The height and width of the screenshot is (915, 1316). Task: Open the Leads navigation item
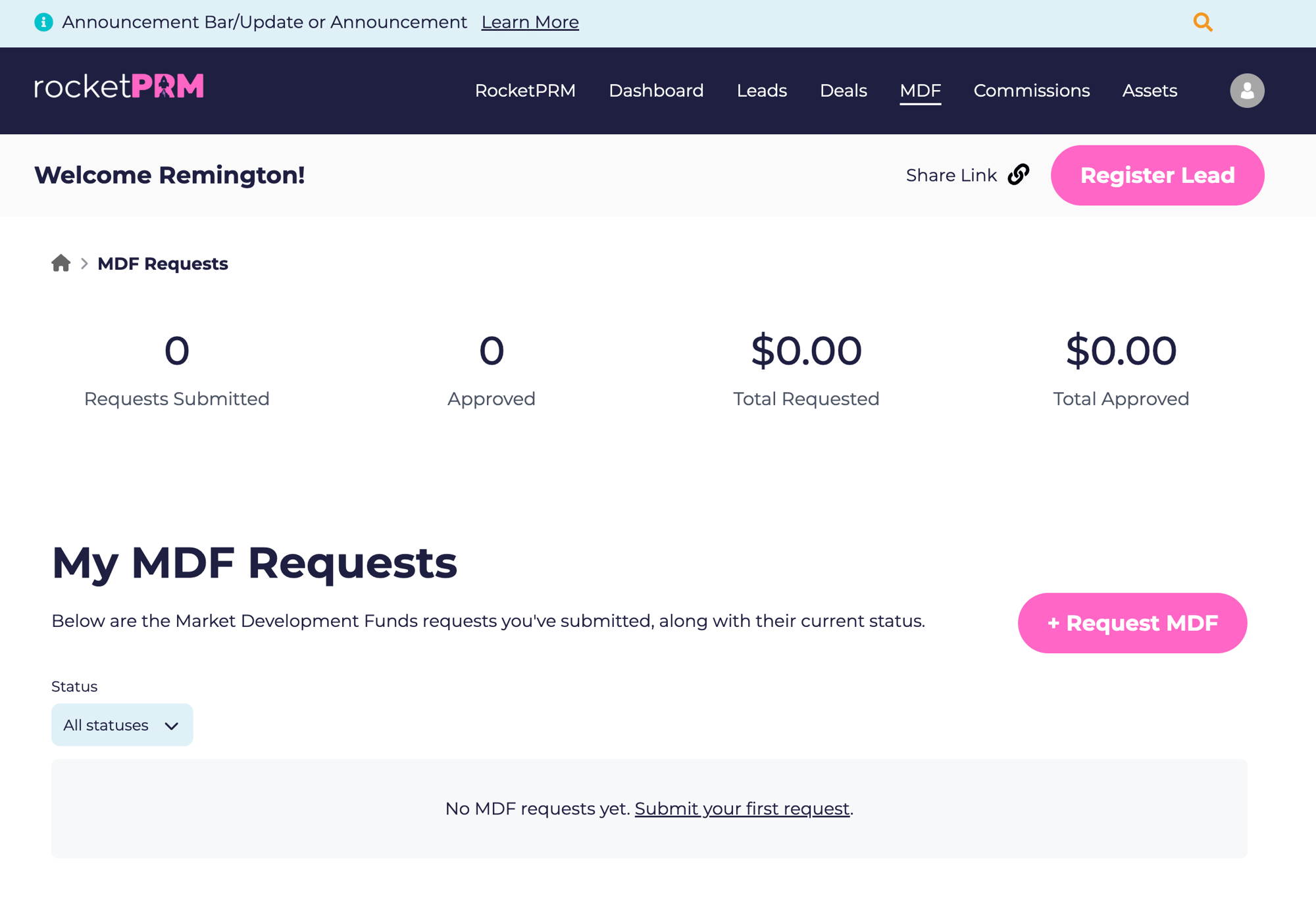coord(761,91)
